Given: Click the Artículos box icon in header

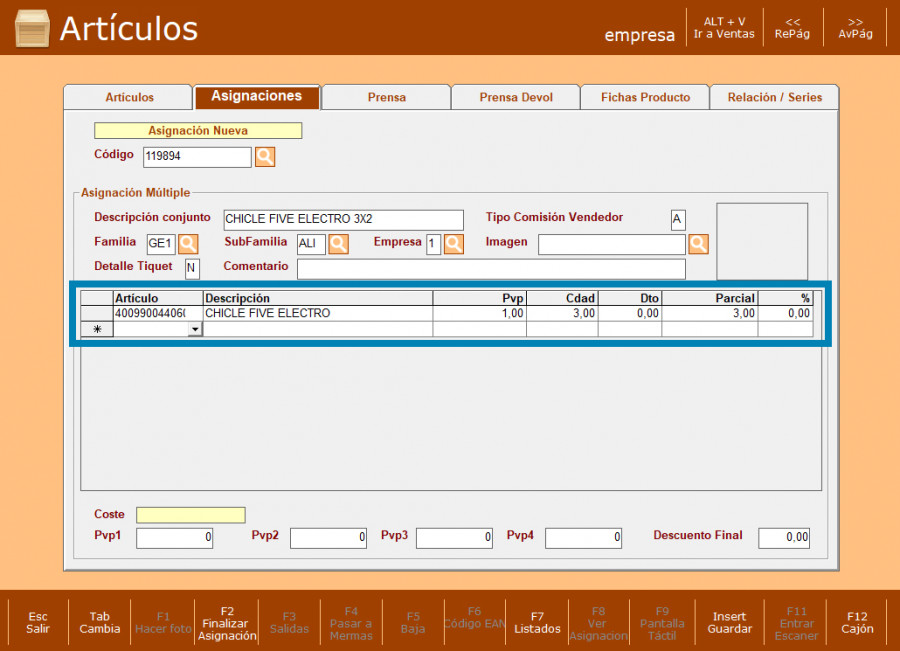Looking at the screenshot, I should 32,28.
